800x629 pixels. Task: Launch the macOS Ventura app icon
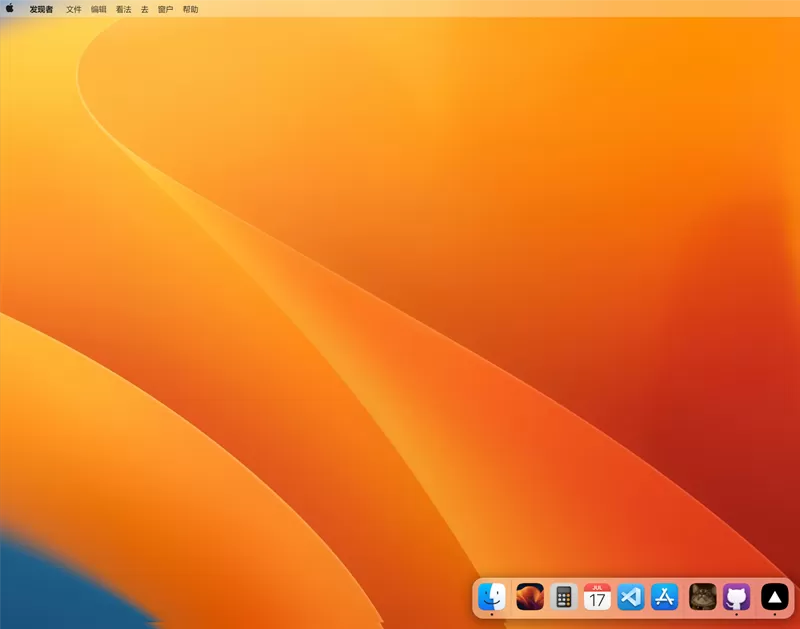pyautogui.click(x=530, y=597)
